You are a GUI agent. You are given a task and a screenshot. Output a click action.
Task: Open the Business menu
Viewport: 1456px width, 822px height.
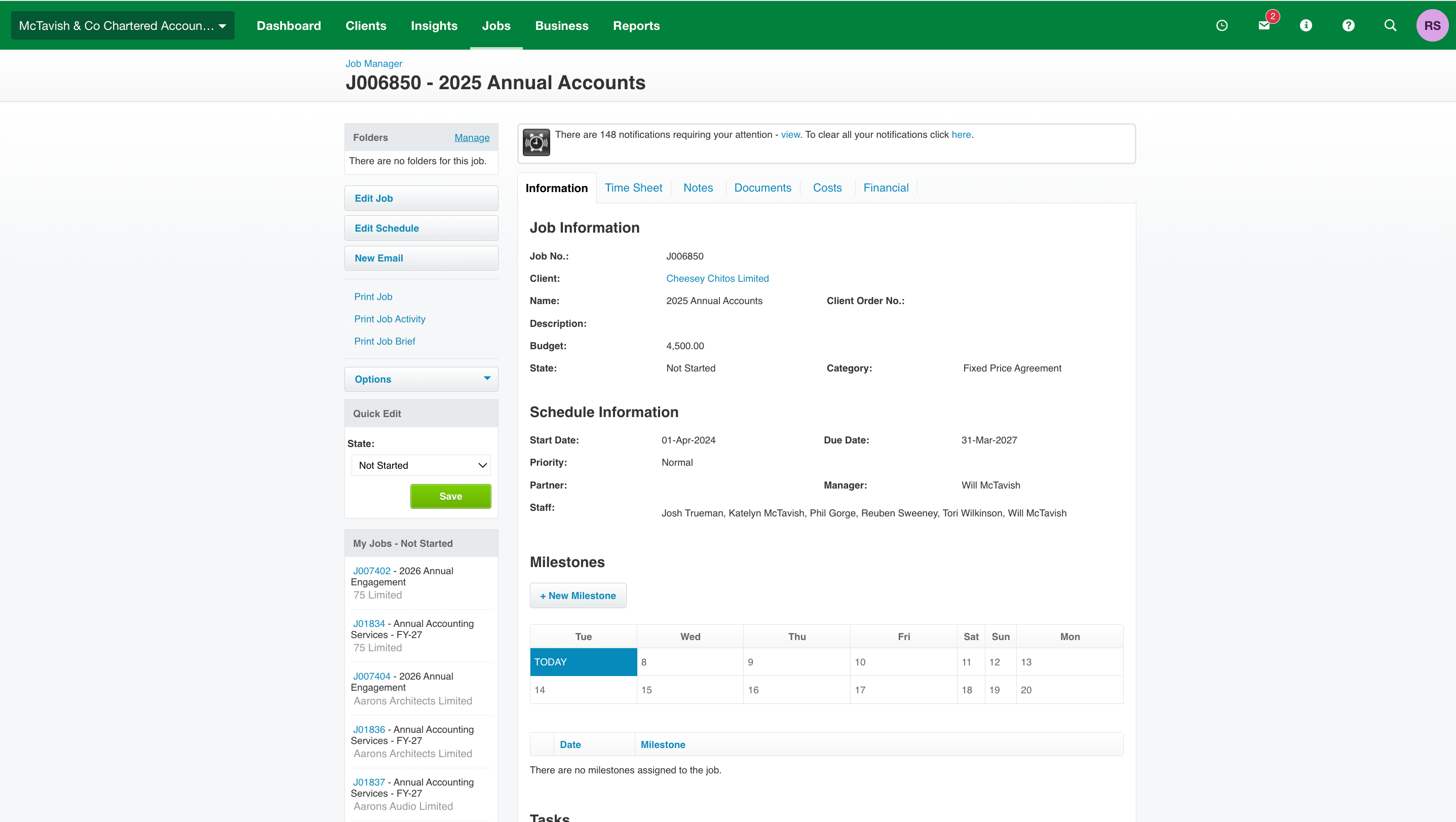561,25
